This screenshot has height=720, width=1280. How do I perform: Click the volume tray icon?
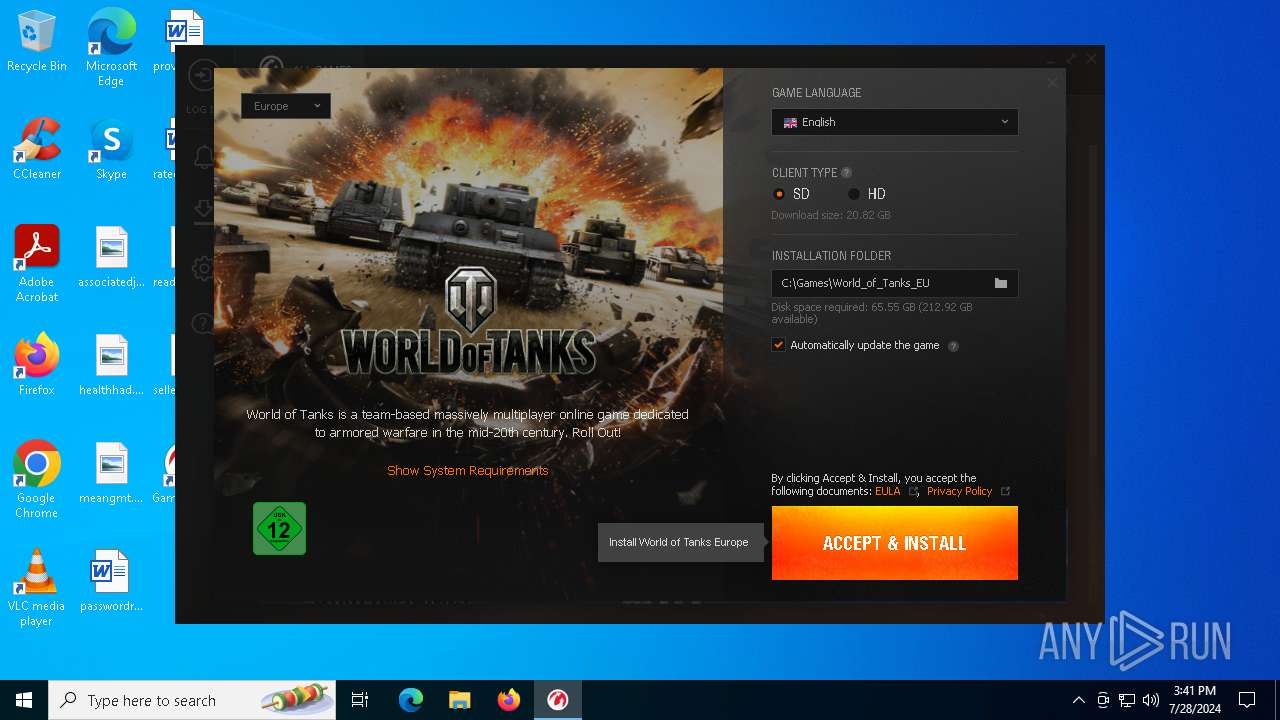coord(1151,700)
